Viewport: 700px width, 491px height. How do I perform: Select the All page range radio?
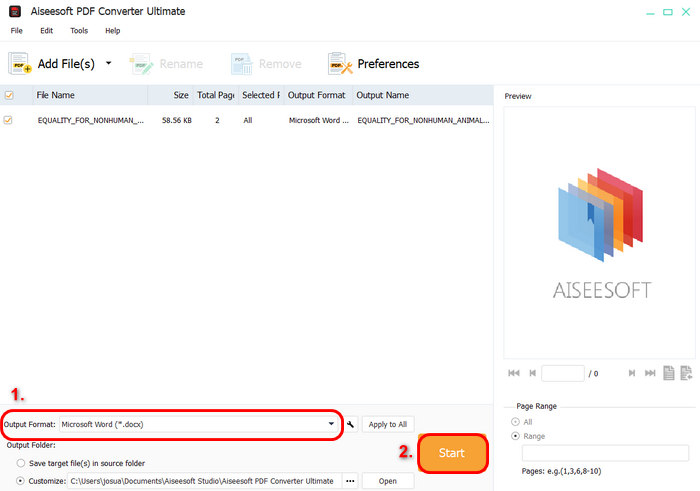(x=515, y=421)
